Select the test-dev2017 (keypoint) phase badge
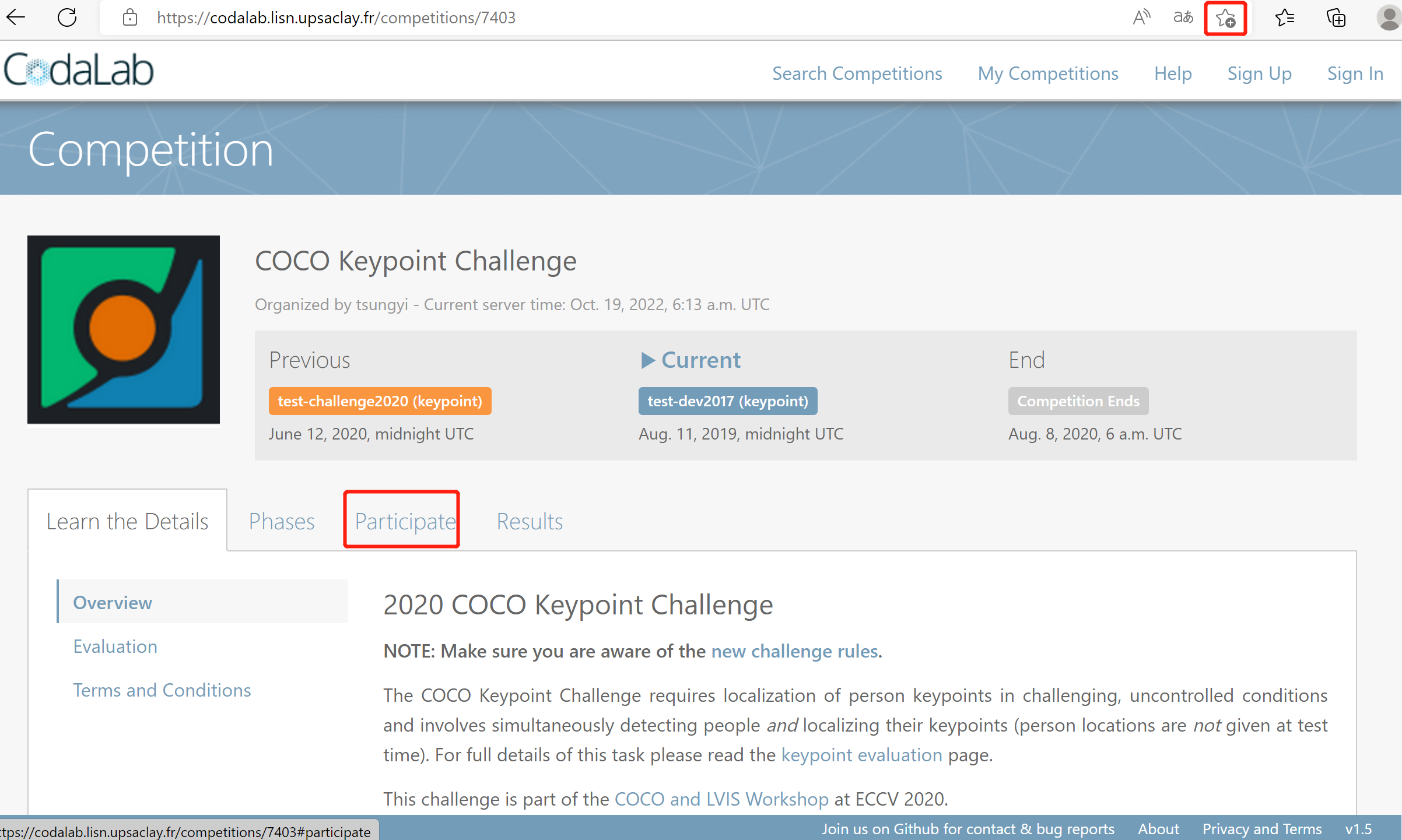Image resolution: width=1402 pixels, height=840 pixels. [x=728, y=401]
